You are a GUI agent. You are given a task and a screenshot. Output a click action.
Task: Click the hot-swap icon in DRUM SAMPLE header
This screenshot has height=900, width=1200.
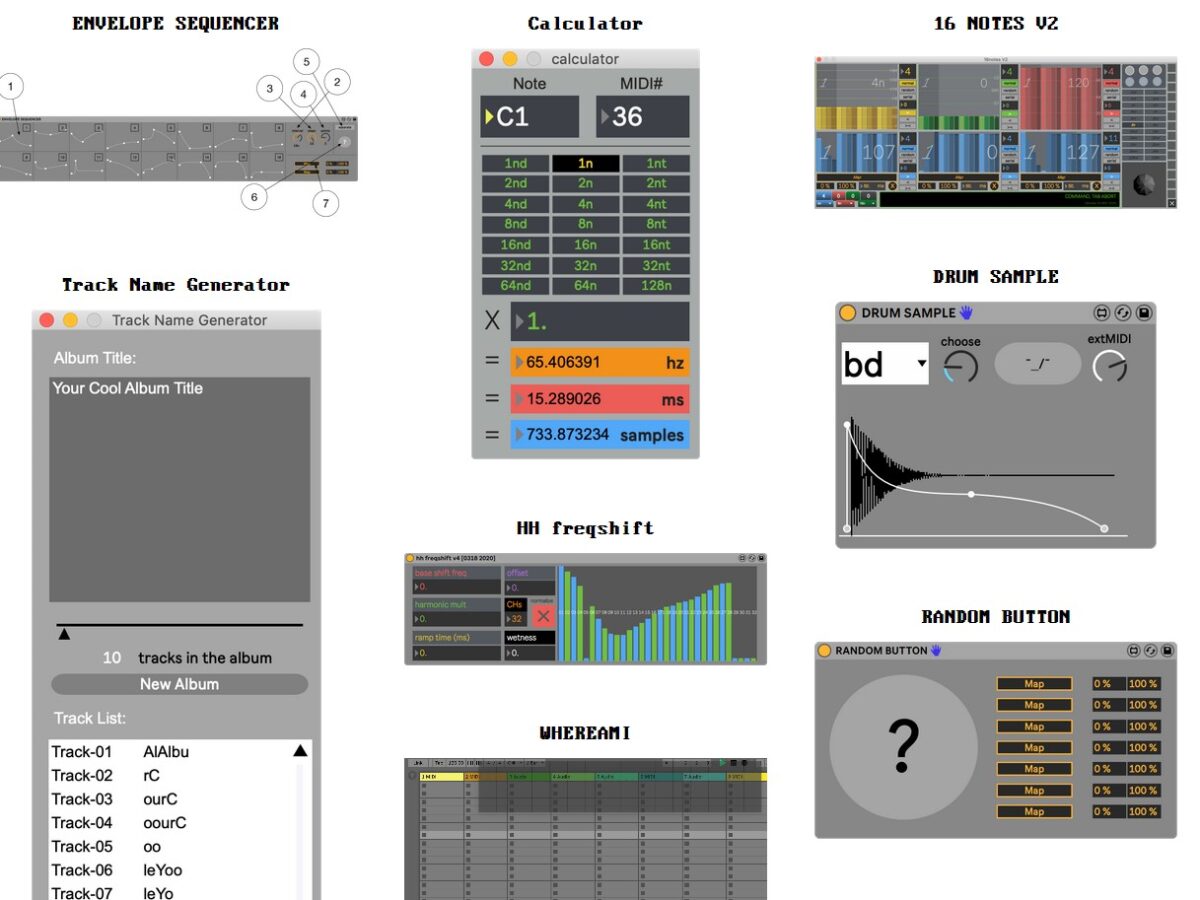click(1101, 313)
